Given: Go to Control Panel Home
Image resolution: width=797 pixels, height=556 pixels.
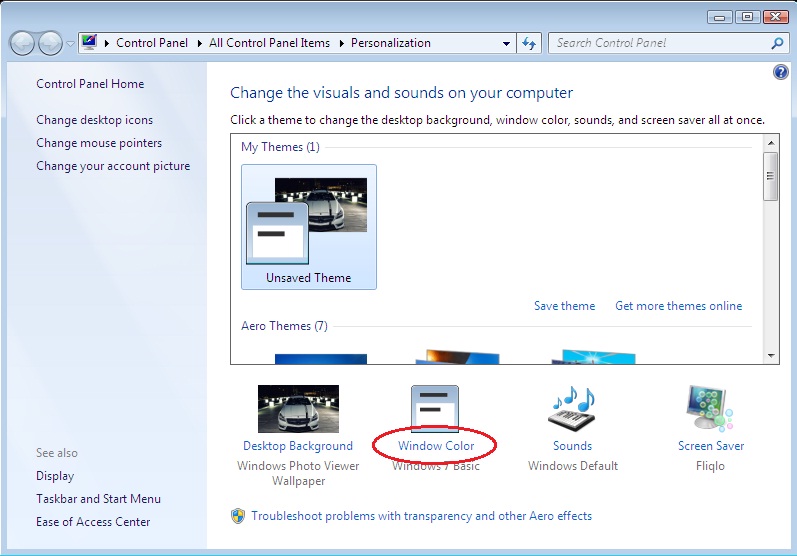Looking at the screenshot, I should pos(90,84).
